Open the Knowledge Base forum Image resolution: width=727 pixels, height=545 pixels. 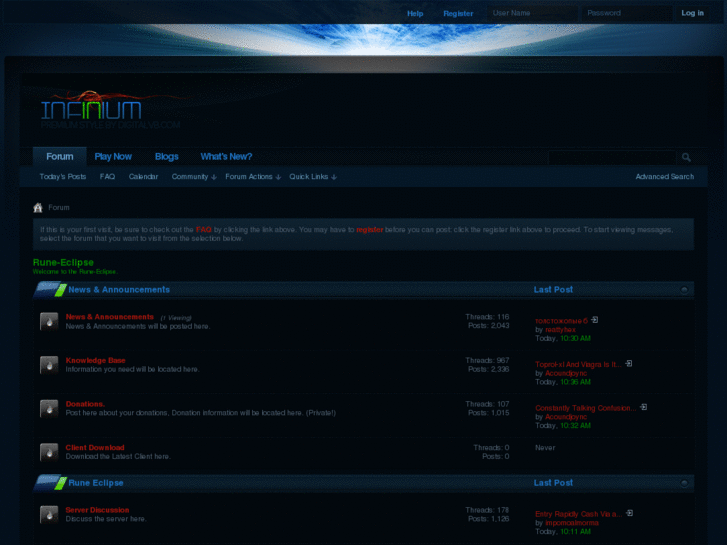(x=96, y=360)
